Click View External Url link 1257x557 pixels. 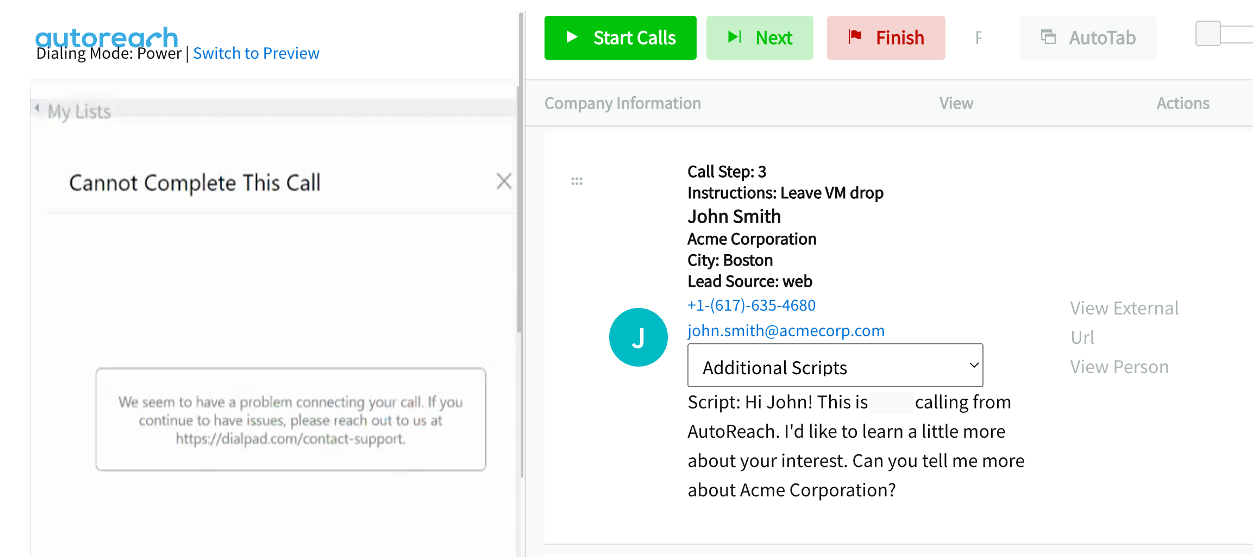tap(1124, 322)
